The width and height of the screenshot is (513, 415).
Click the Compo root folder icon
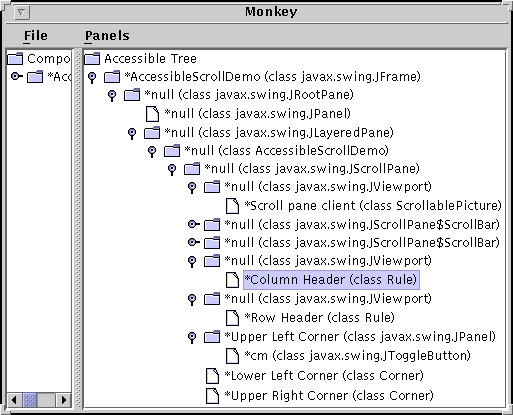pos(15,59)
